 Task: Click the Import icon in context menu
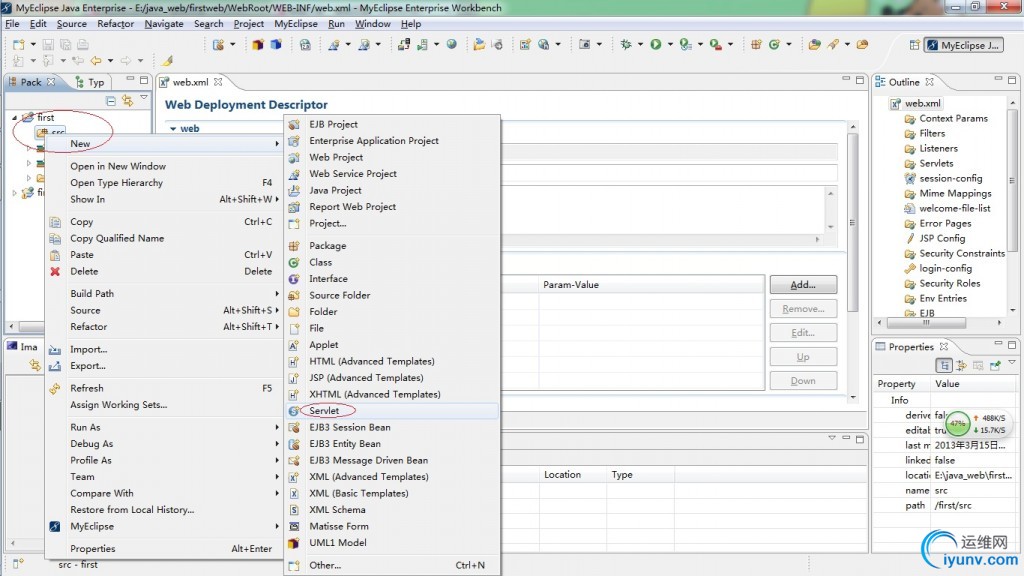tap(55, 349)
